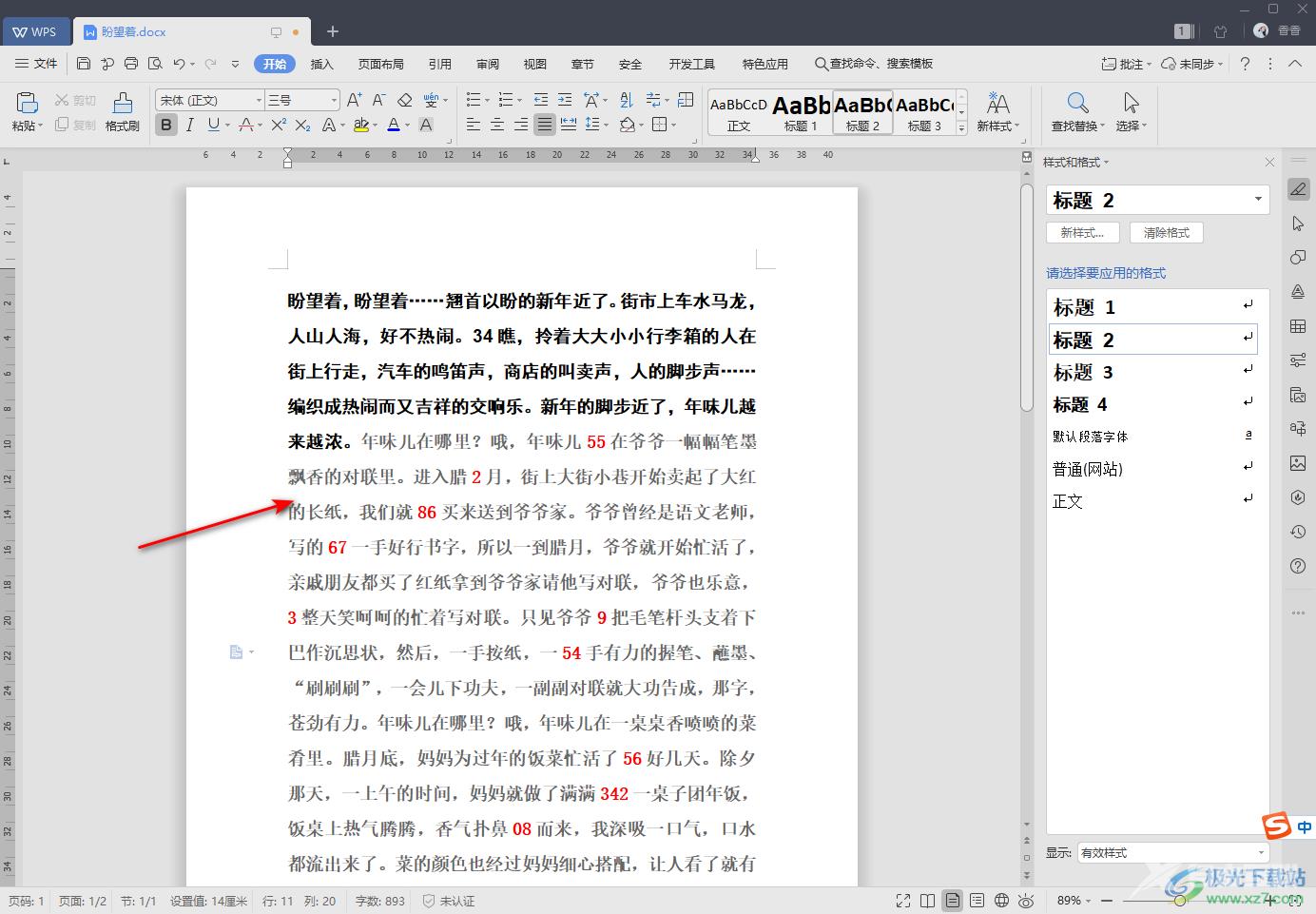Apply subscript X₂ formatting
1316x914 pixels.
click(x=302, y=125)
